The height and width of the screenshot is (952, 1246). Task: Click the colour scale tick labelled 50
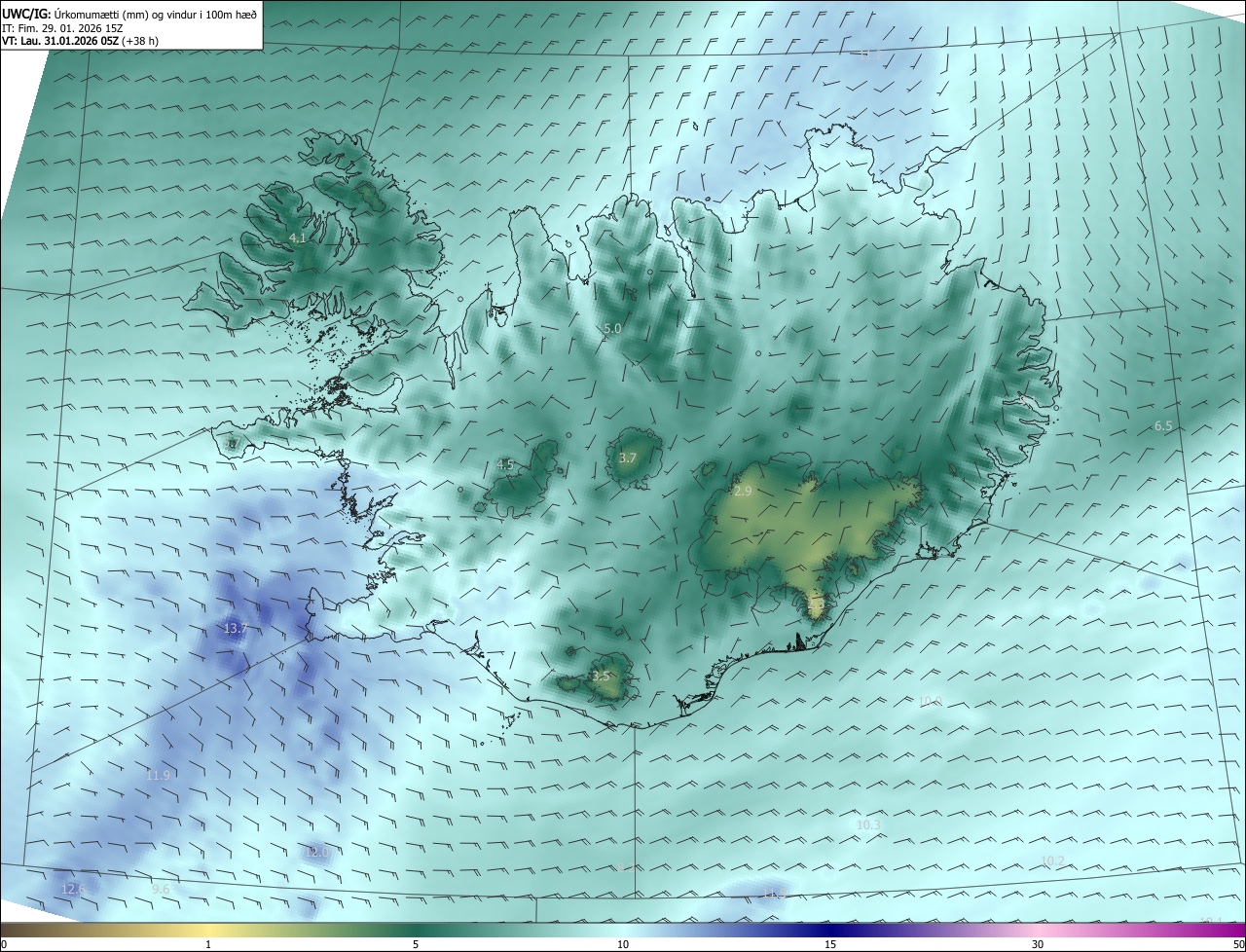(1238, 944)
